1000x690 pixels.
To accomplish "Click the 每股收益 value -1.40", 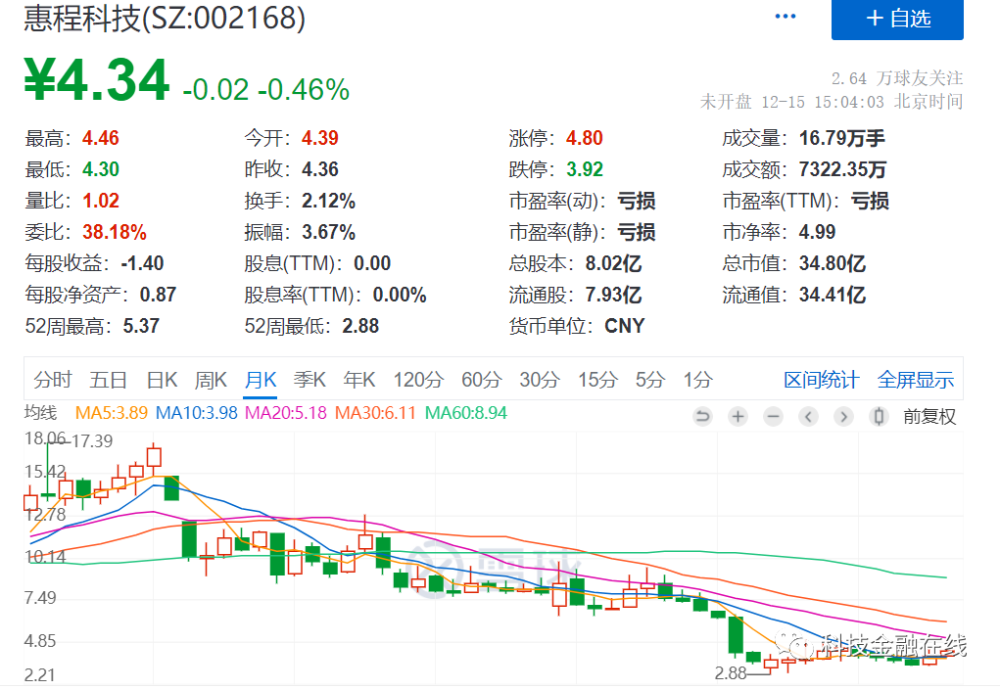I will coord(142,263).
